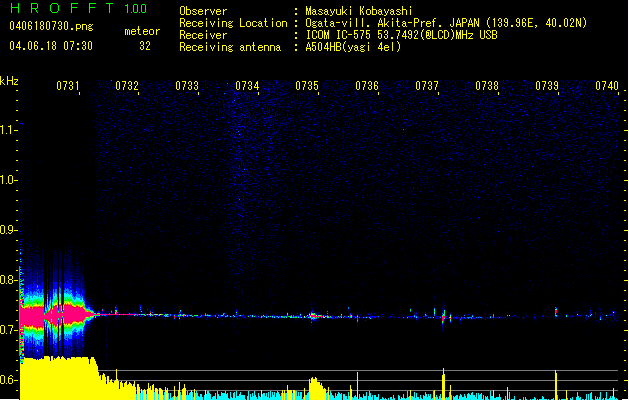Click the Receiving antenna label
Viewport: 629px width, 400px height.
click(230, 47)
